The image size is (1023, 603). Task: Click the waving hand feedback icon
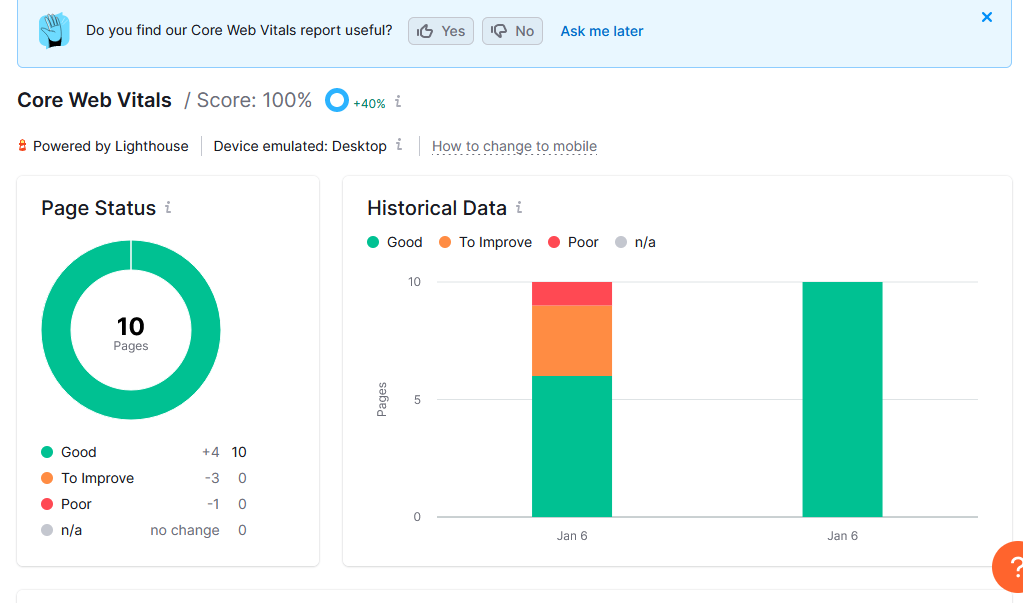click(x=54, y=30)
